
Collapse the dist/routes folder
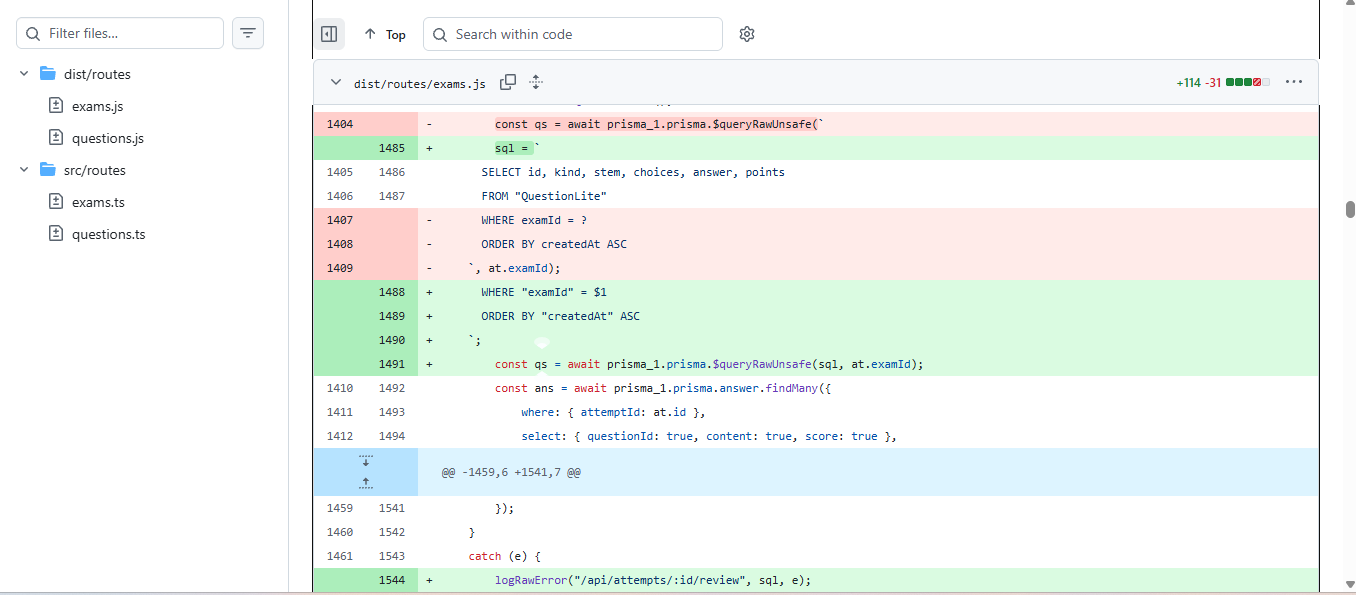(24, 74)
